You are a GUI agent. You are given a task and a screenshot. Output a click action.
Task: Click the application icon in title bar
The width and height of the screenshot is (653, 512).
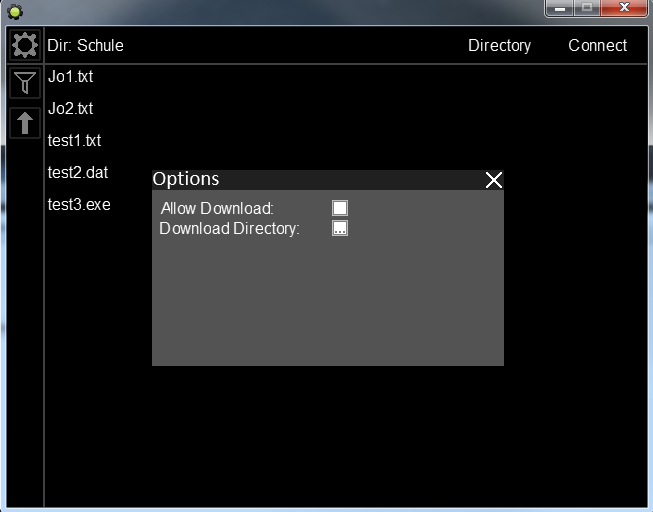14,11
